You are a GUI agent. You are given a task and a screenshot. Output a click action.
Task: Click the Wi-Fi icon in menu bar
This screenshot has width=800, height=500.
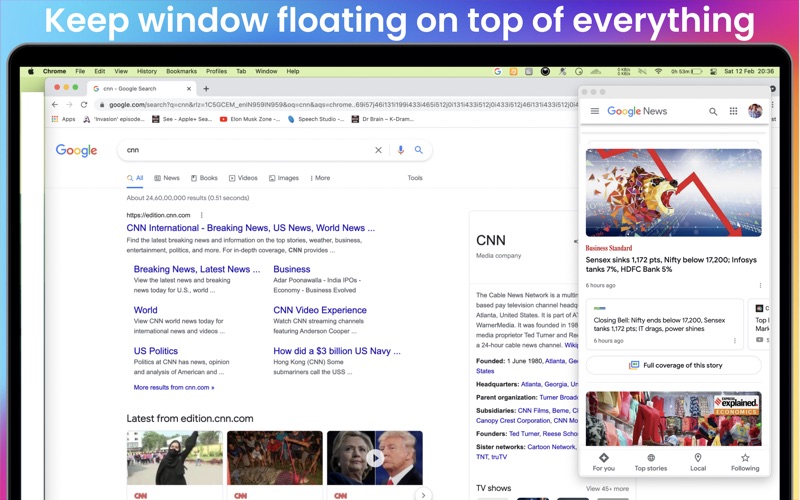pyautogui.click(x=658, y=71)
